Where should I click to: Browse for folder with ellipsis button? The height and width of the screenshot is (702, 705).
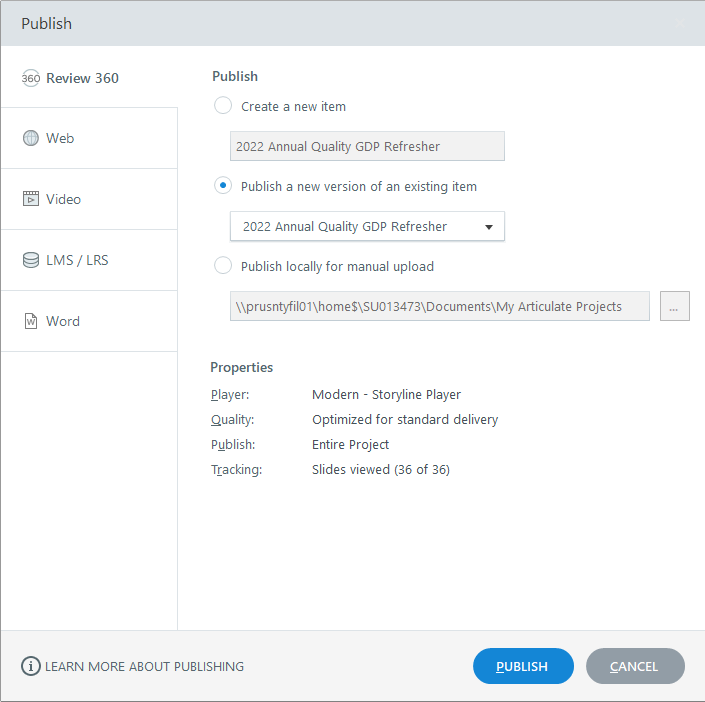click(x=674, y=307)
